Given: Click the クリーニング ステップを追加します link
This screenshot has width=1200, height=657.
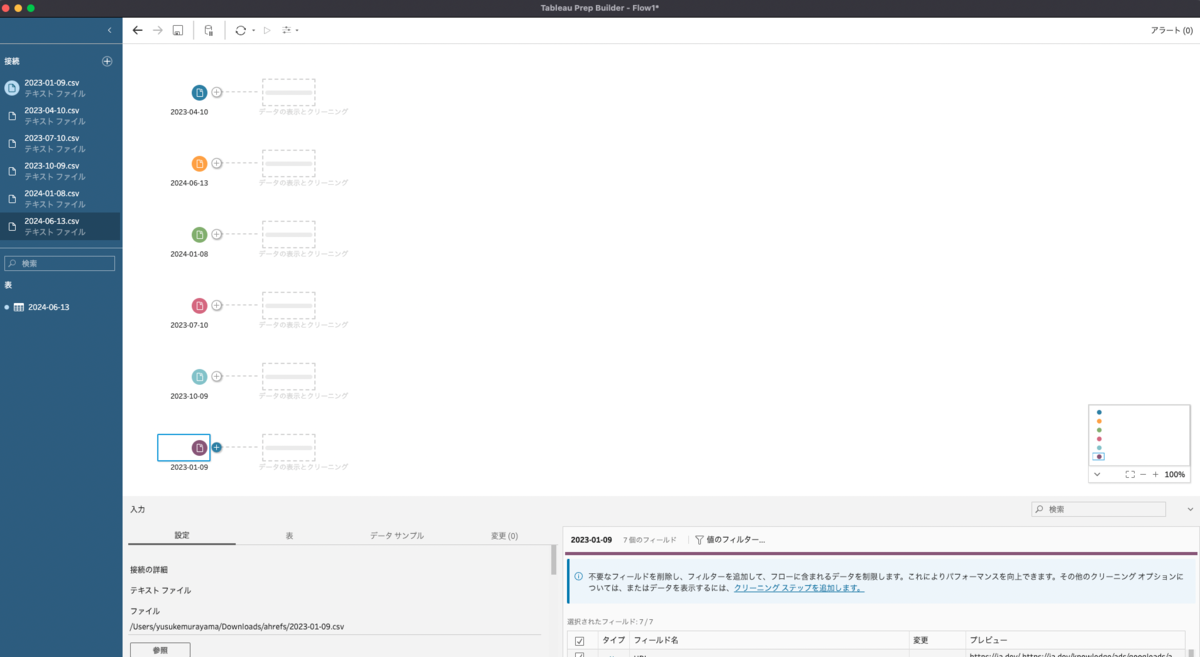Looking at the screenshot, I should tap(799, 588).
